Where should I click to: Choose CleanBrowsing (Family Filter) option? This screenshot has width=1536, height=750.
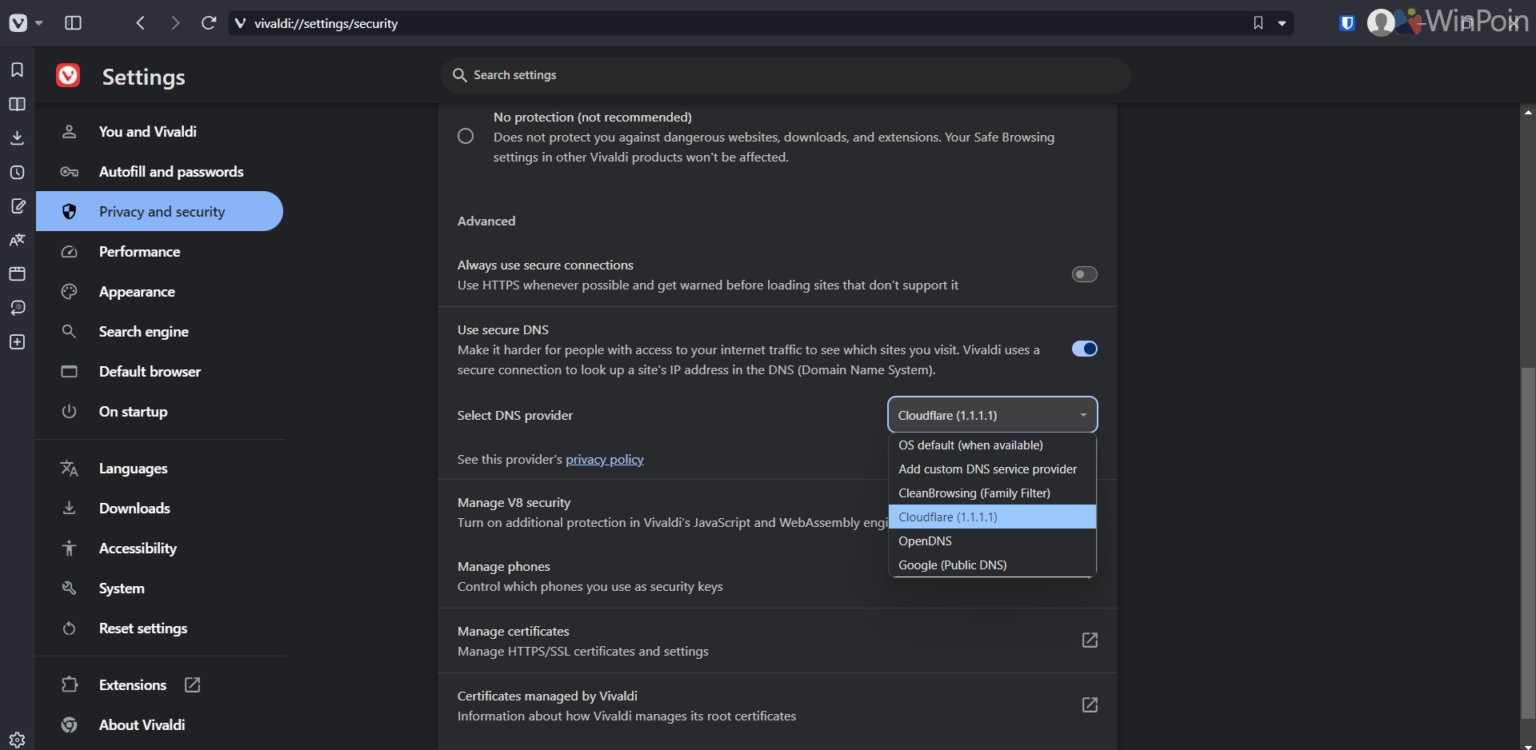(992, 493)
